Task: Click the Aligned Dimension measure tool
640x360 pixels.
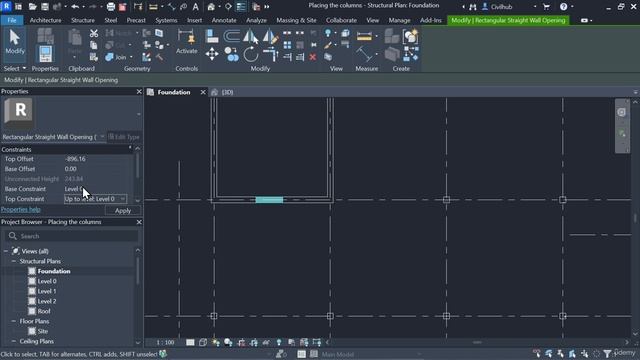Action: pos(364,54)
